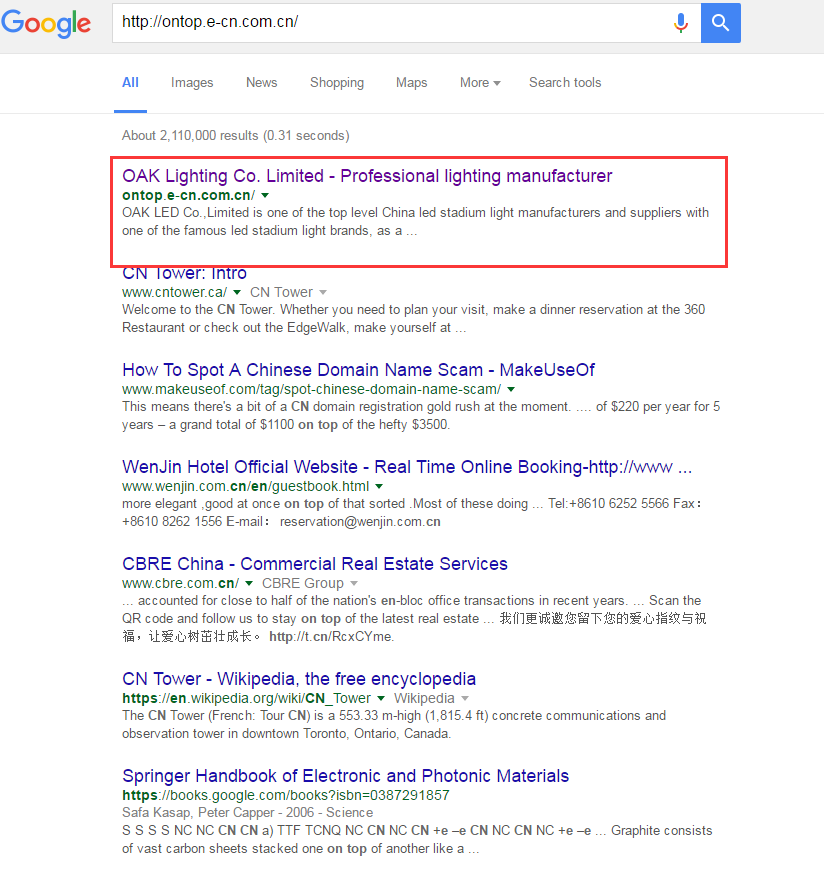This screenshot has width=824, height=871.
Task: Open WenJin Hotel Official Website result
Action: pyautogui.click(x=407, y=467)
